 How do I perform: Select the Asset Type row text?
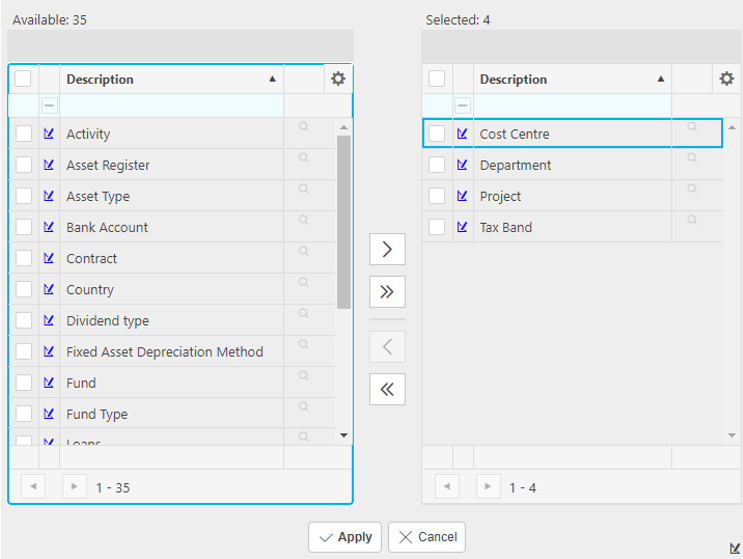click(98, 196)
